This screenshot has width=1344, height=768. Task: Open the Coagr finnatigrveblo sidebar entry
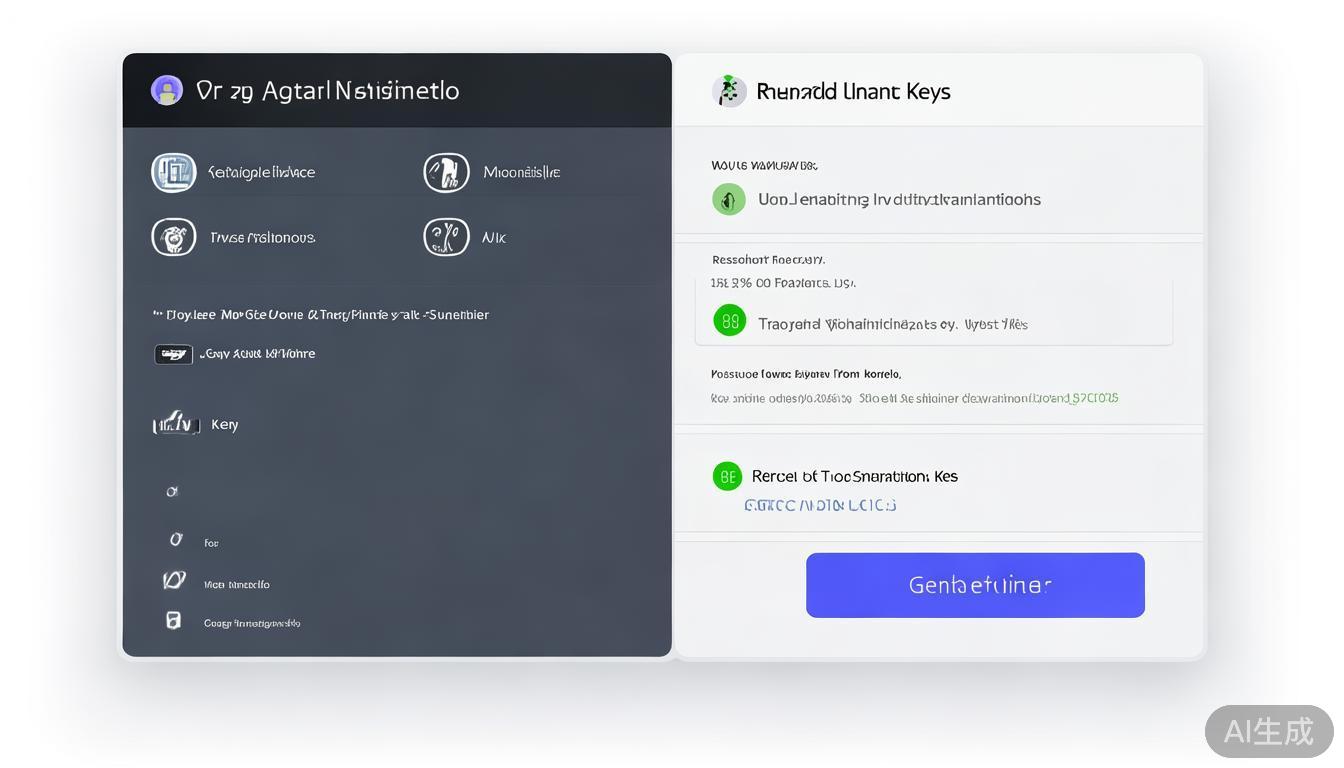click(250, 622)
